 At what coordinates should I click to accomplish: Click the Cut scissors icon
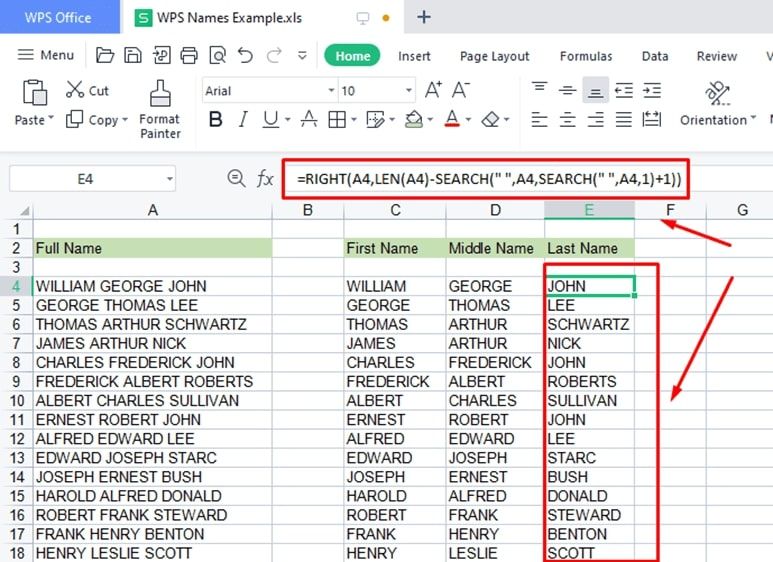pyautogui.click(x=75, y=91)
